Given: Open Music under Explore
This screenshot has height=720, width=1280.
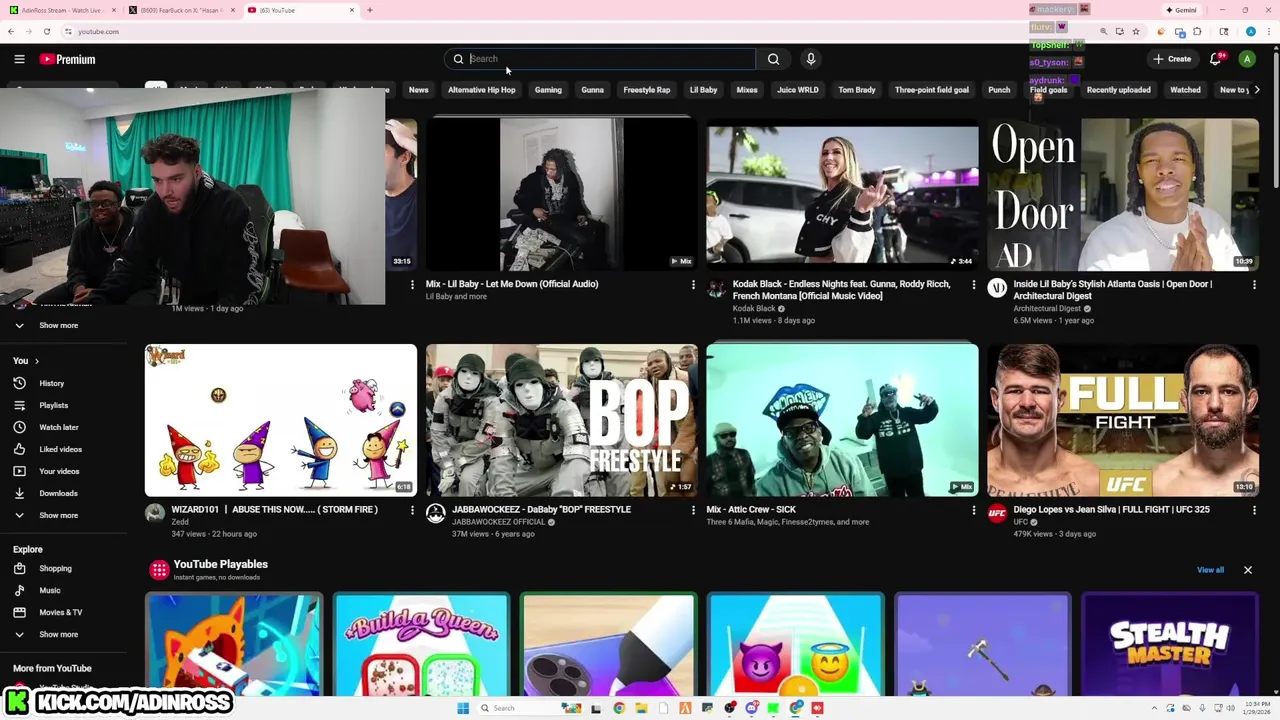Looking at the screenshot, I should point(50,590).
